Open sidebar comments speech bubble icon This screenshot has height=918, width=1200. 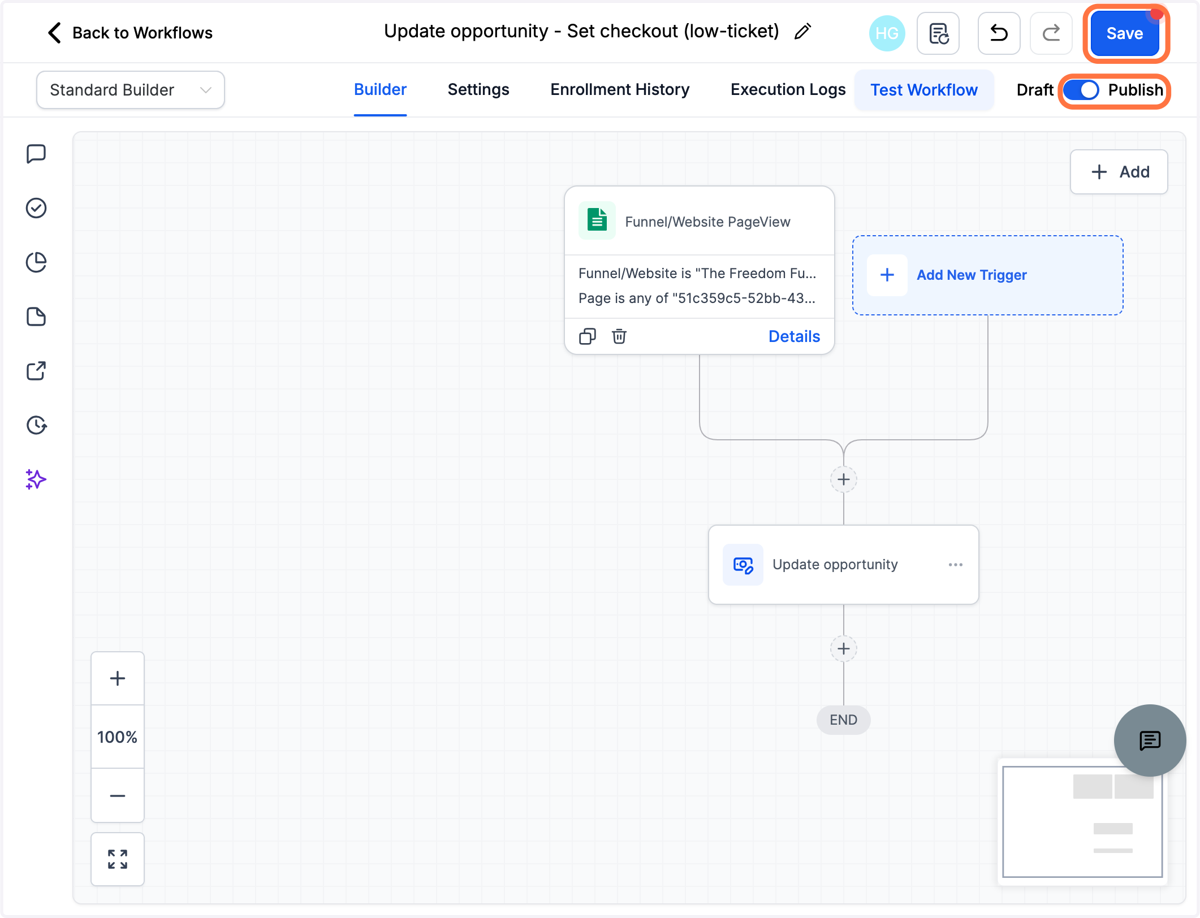pyautogui.click(x=36, y=154)
